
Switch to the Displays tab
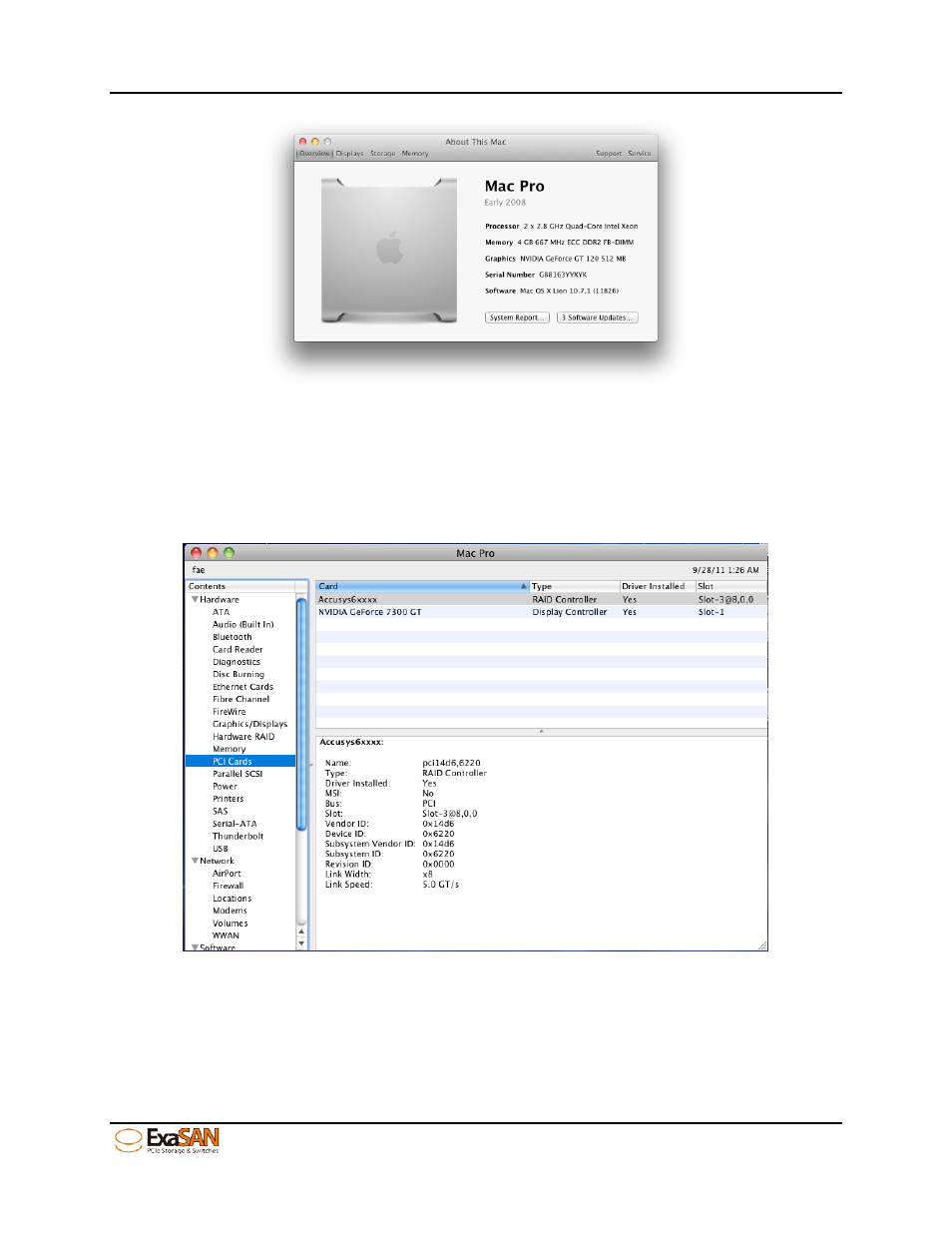[x=350, y=154]
